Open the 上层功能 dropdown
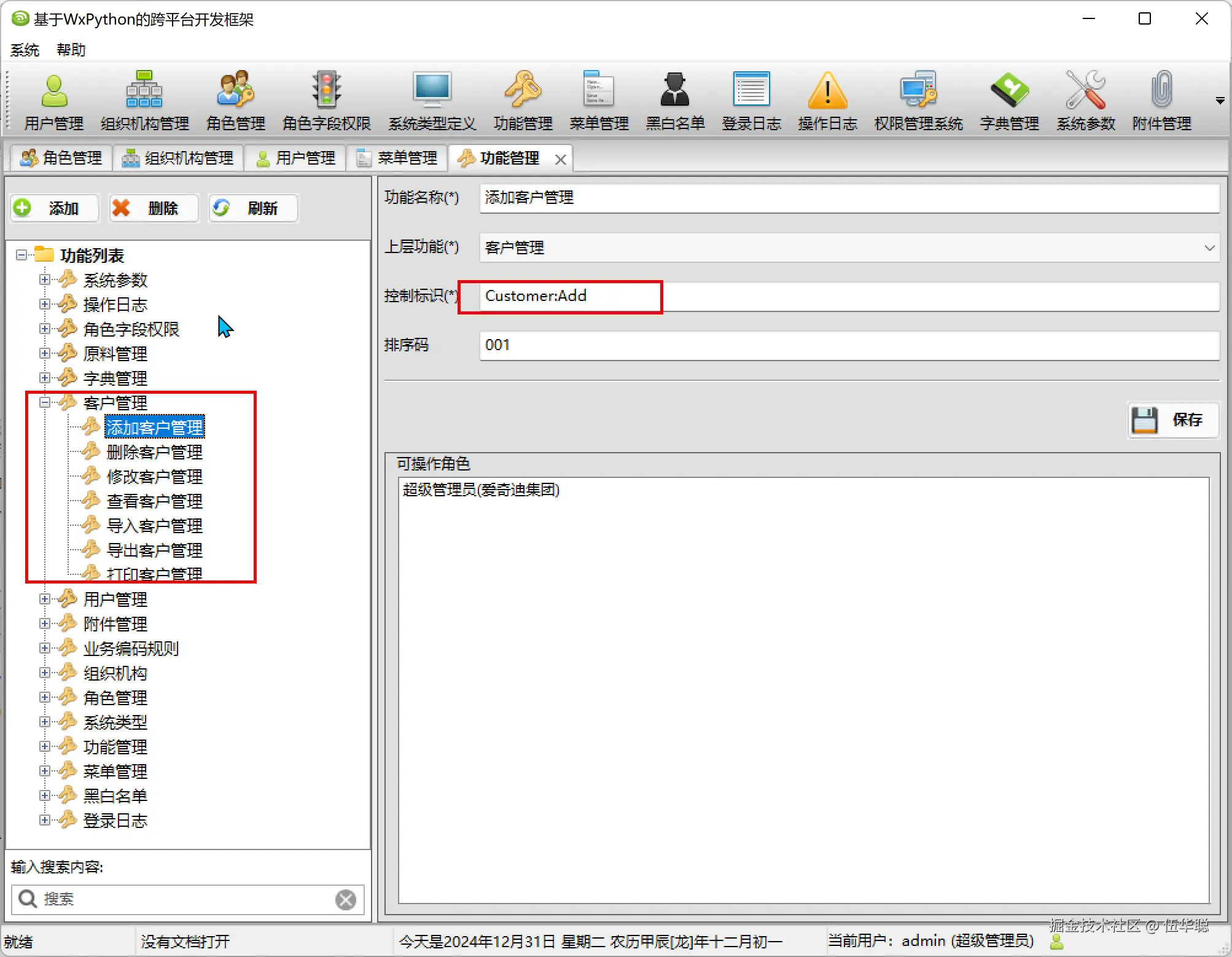Screen dimensions: 1232x957 [1209, 248]
